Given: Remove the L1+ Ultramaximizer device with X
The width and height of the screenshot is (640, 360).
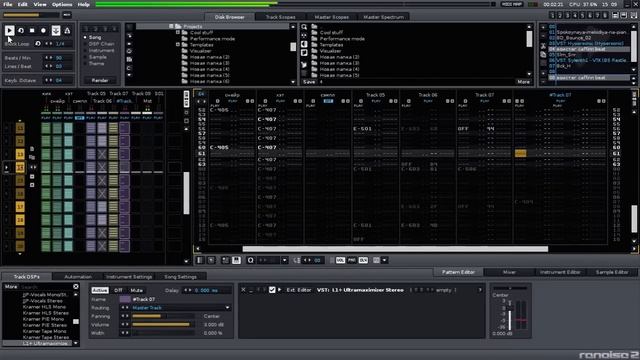Looking at the screenshot, I should pyautogui.click(x=243, y=290).
